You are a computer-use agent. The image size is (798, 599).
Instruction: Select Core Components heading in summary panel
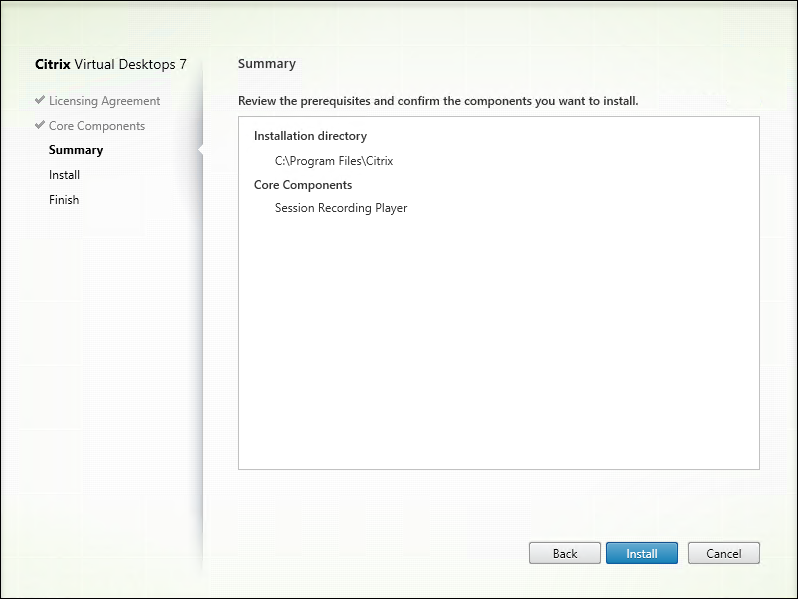coord(303,185)
